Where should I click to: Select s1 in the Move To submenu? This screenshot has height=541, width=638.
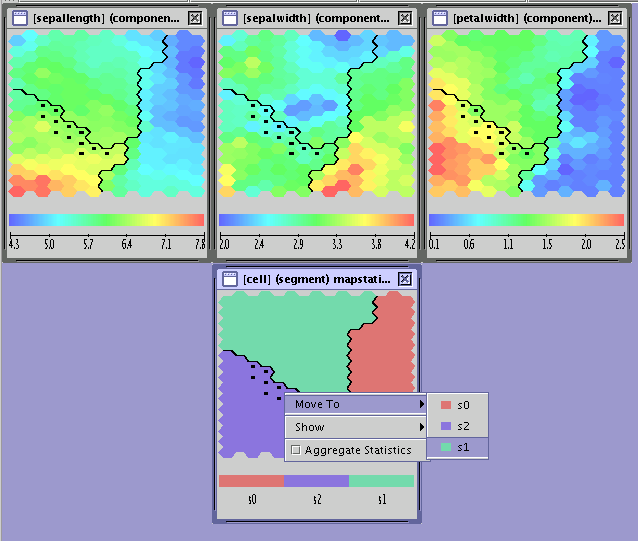(x=458, y=448)
